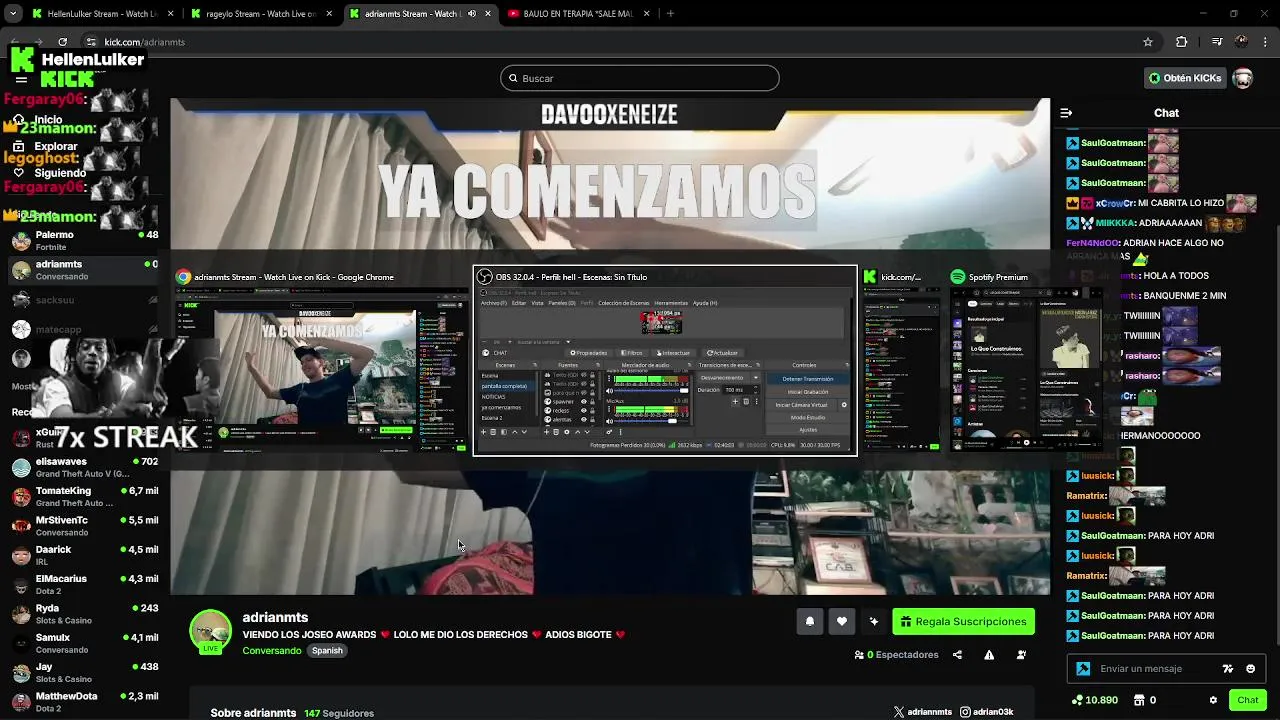Open Chrome profile avatar
This screenshot has height=720, width=1280.
[1241, 42]
